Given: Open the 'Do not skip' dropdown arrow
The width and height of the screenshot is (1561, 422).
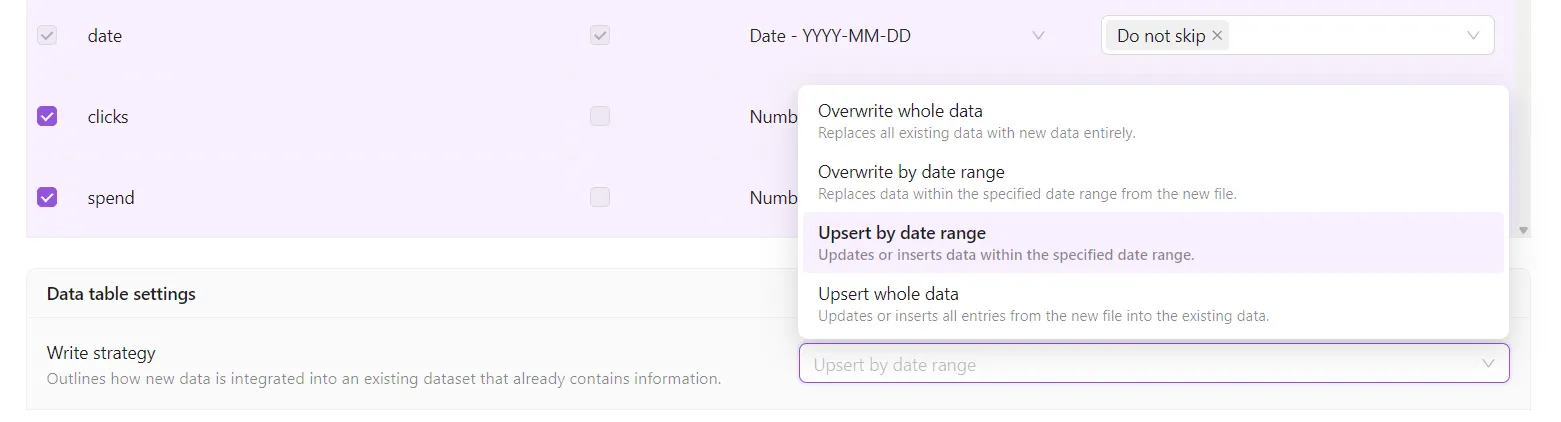Looking at the screenshot, I should click(x=1472, y=35).
